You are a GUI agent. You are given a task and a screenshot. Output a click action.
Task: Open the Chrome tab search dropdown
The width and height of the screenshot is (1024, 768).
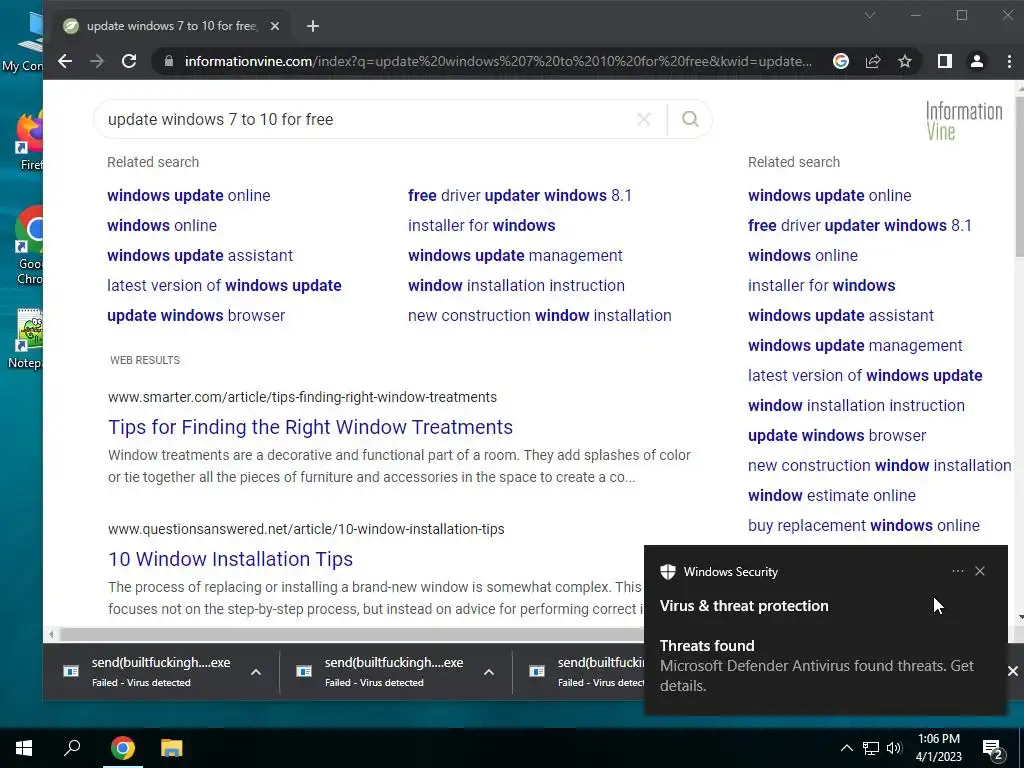pyautogui.click(x=869, y=16)
